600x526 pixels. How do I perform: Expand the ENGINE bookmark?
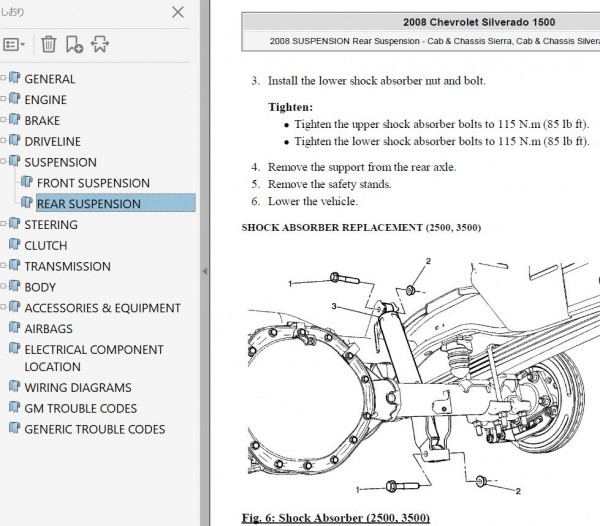click(x=3, y=99)
